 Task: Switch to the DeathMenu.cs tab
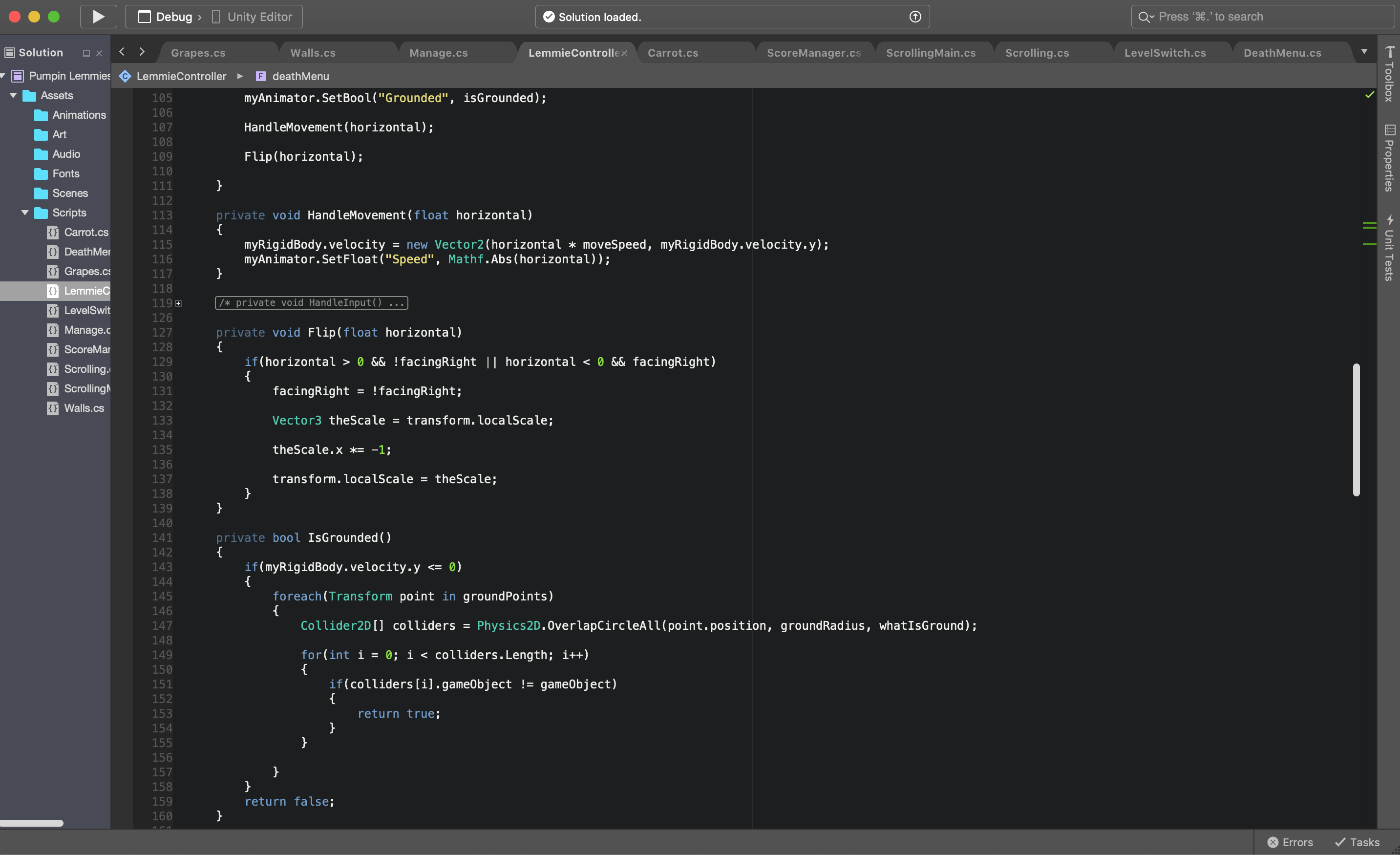pyautogui.click(x=1282, y=53)
